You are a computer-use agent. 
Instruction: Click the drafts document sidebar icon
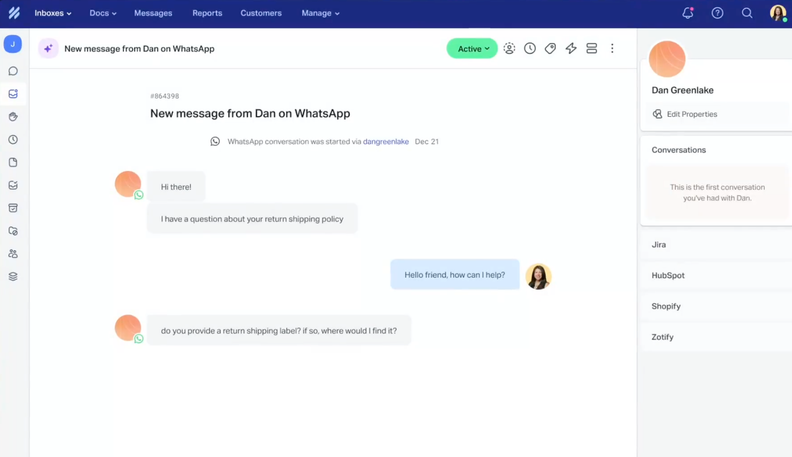[13, 162]
